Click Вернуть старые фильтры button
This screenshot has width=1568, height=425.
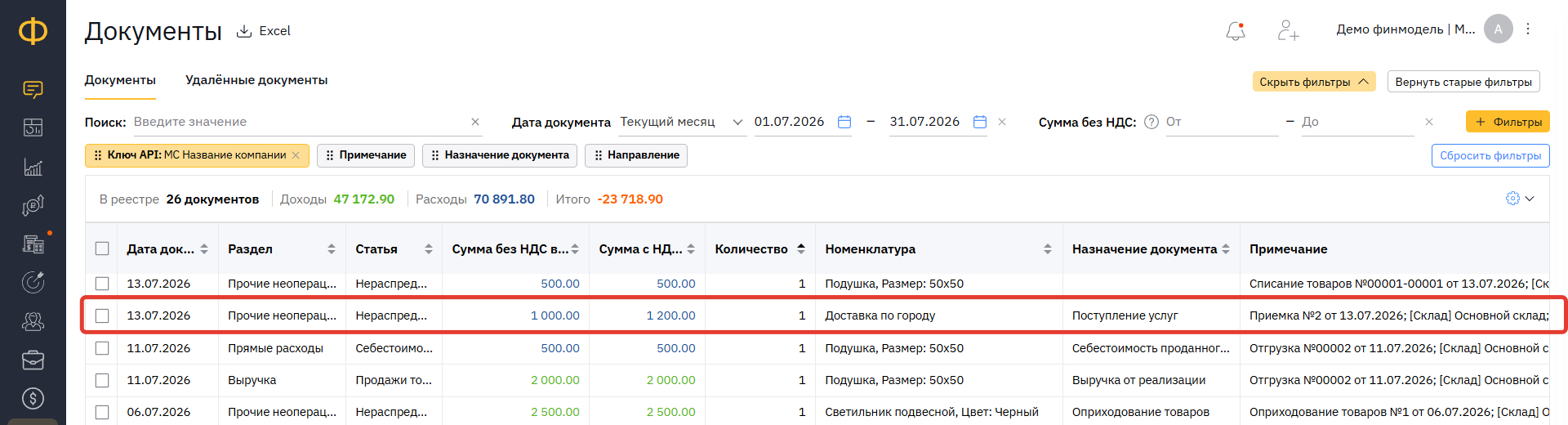pos(1463,82)
